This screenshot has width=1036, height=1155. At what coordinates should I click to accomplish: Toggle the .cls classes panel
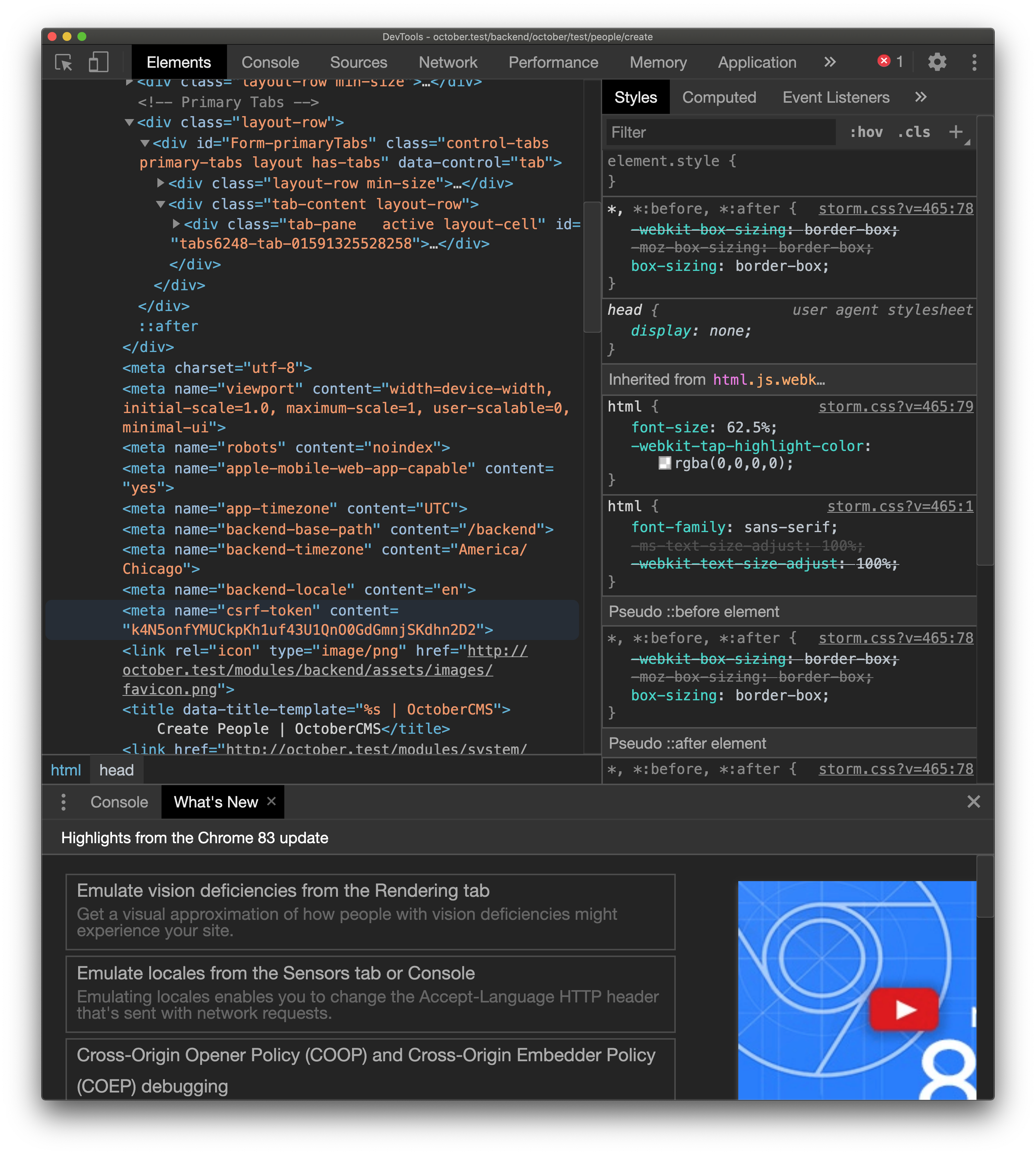coord(914,132)
